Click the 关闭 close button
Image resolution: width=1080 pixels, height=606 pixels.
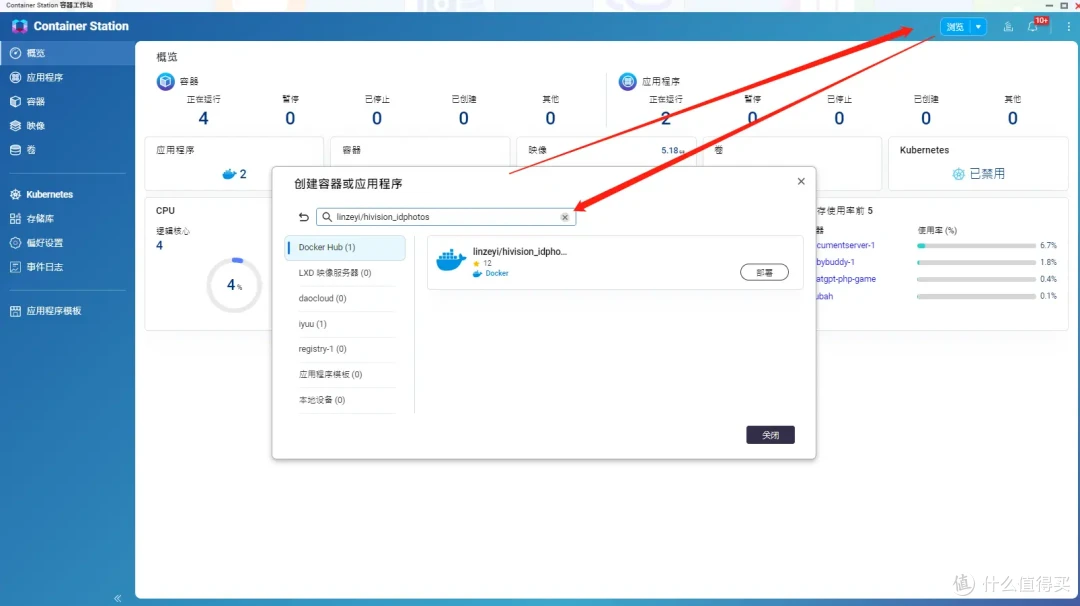pos(770,435)
